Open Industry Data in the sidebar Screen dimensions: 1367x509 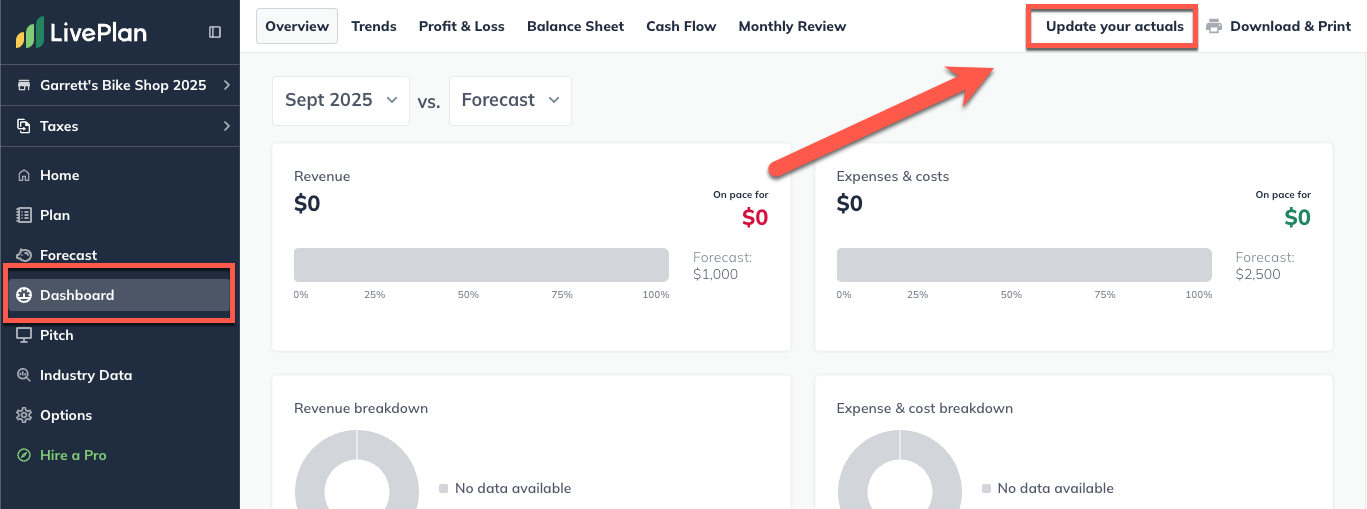120,375
